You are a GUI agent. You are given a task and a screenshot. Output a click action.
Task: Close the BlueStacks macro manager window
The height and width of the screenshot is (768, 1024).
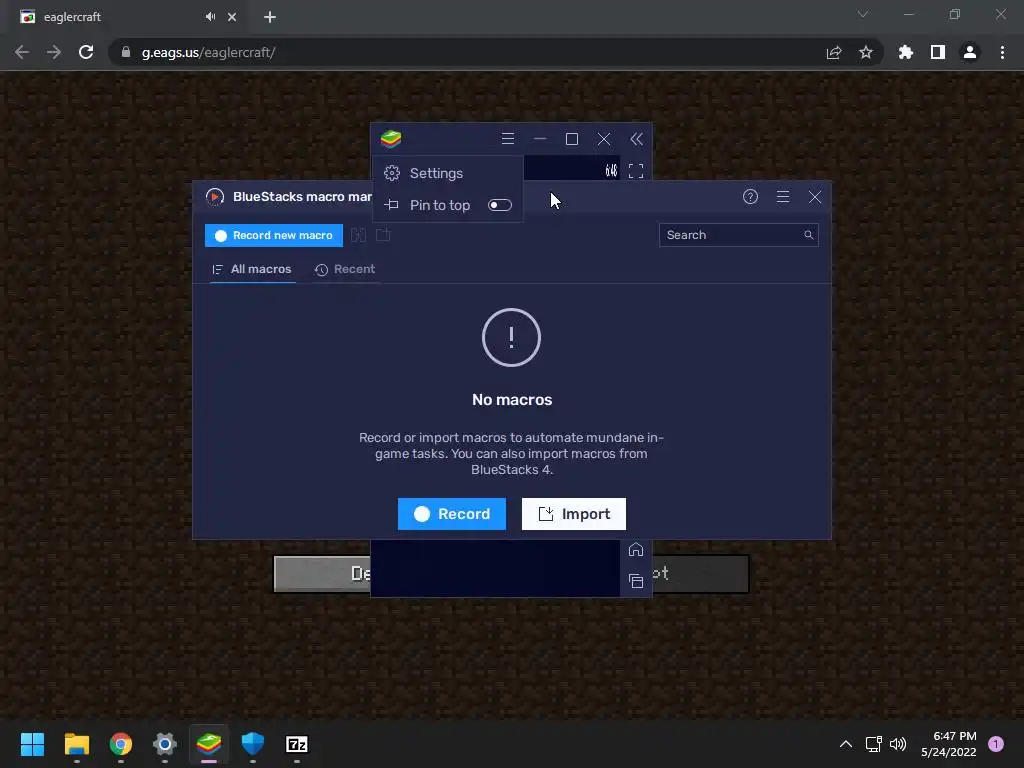point(814,197)
